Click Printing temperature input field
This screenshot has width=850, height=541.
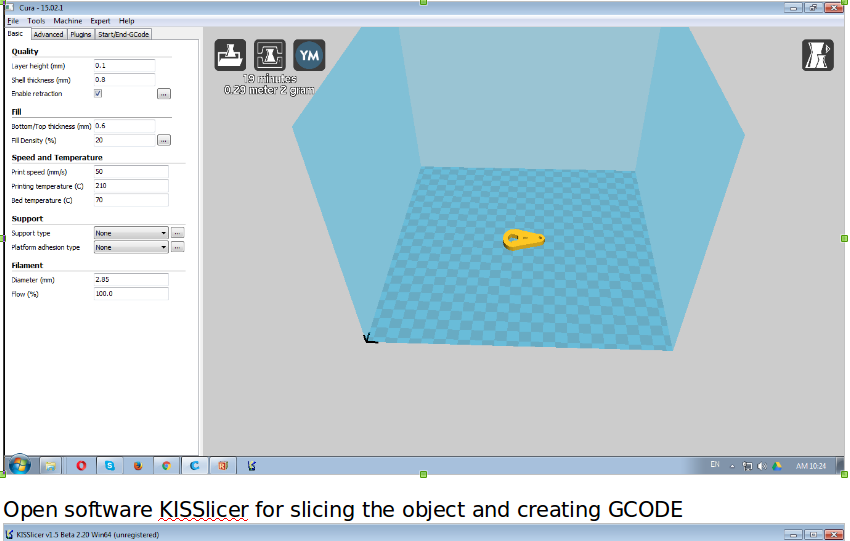(131, 186)
